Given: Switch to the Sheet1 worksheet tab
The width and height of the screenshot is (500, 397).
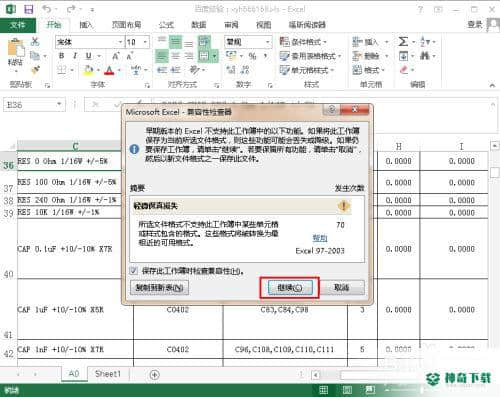Looking at the screenshot, I should 108,374.
